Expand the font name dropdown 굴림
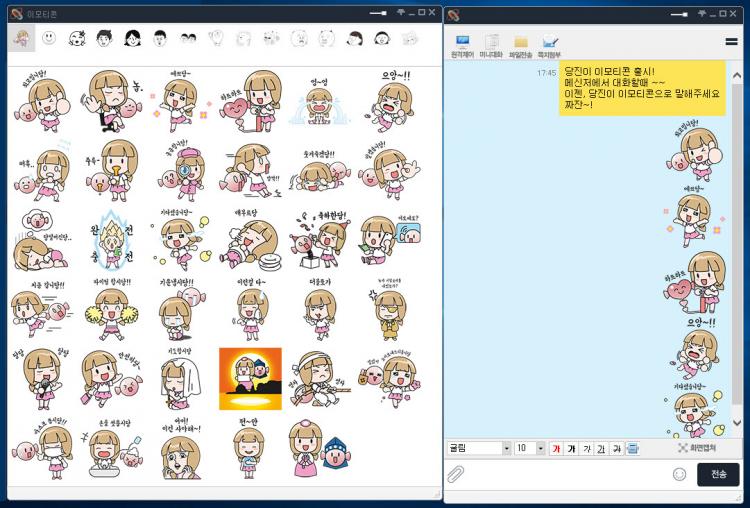This screenshot has height=508, width=750. pos(506,448)
